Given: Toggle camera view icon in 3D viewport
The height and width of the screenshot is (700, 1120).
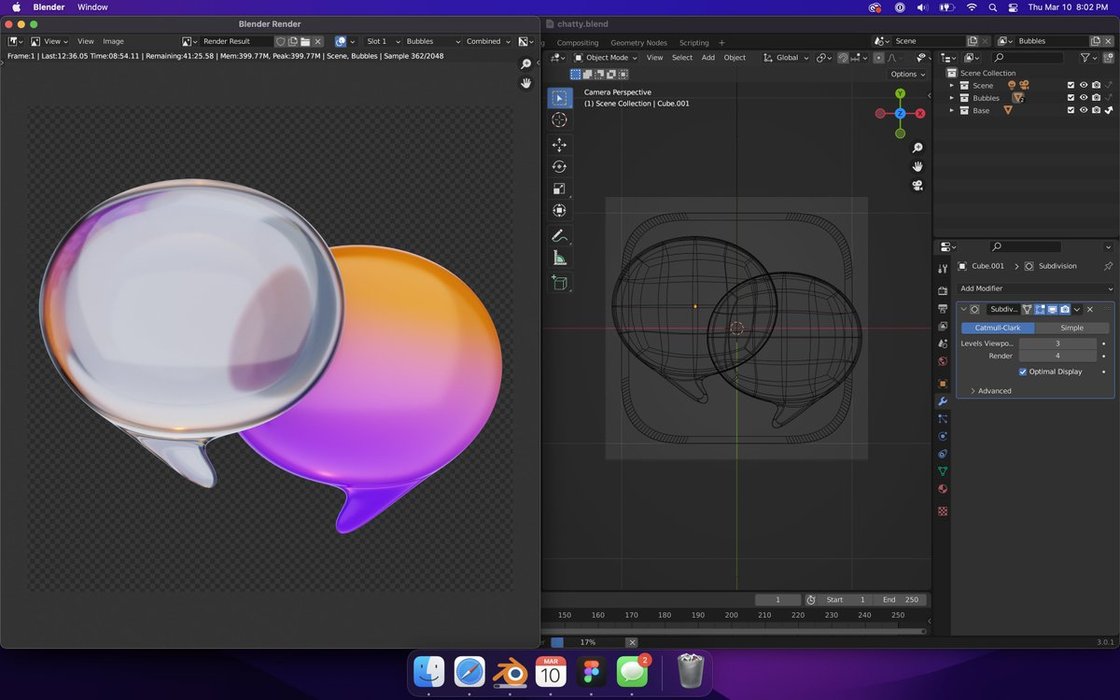Looking at the screenshot, I should point(917,186).
